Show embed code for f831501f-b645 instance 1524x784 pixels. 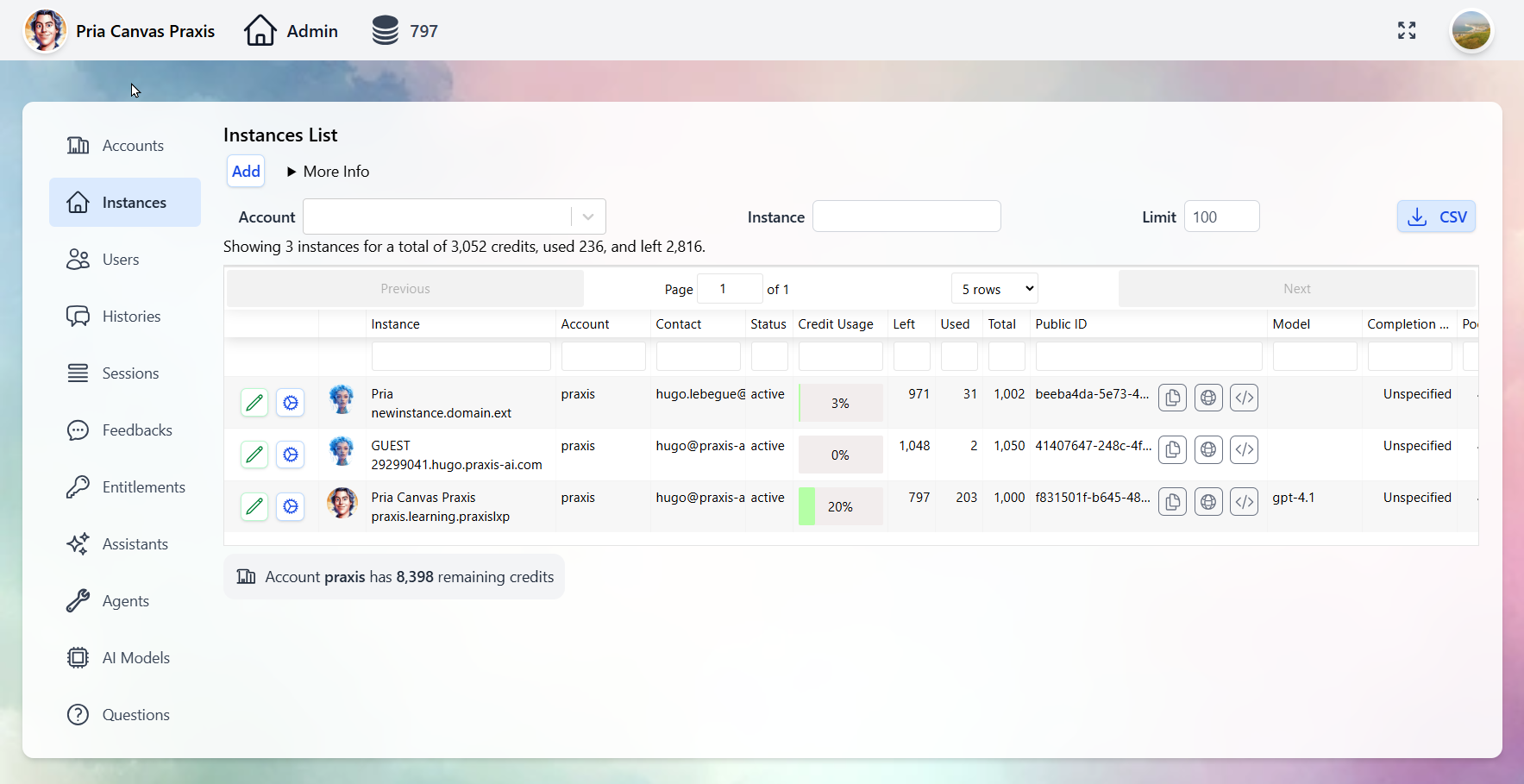coord(1244,501)
